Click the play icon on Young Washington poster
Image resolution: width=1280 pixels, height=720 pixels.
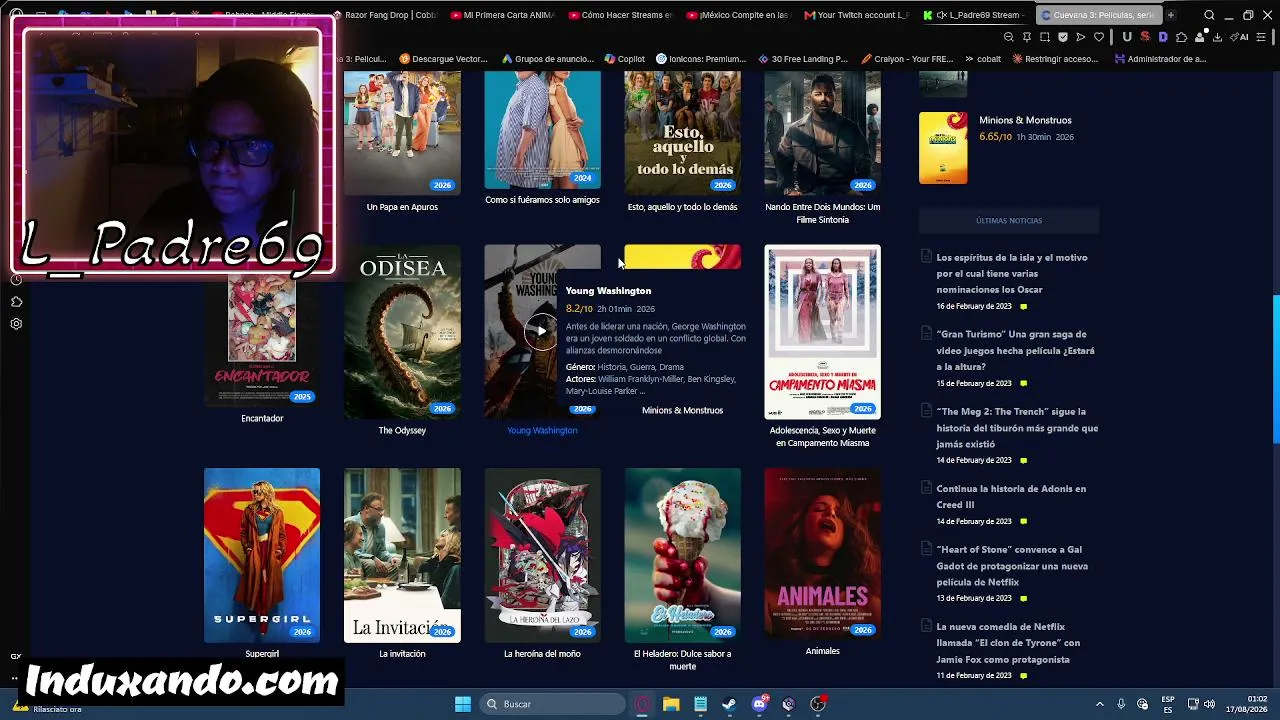pyautogui.click(x=541, y=332)
